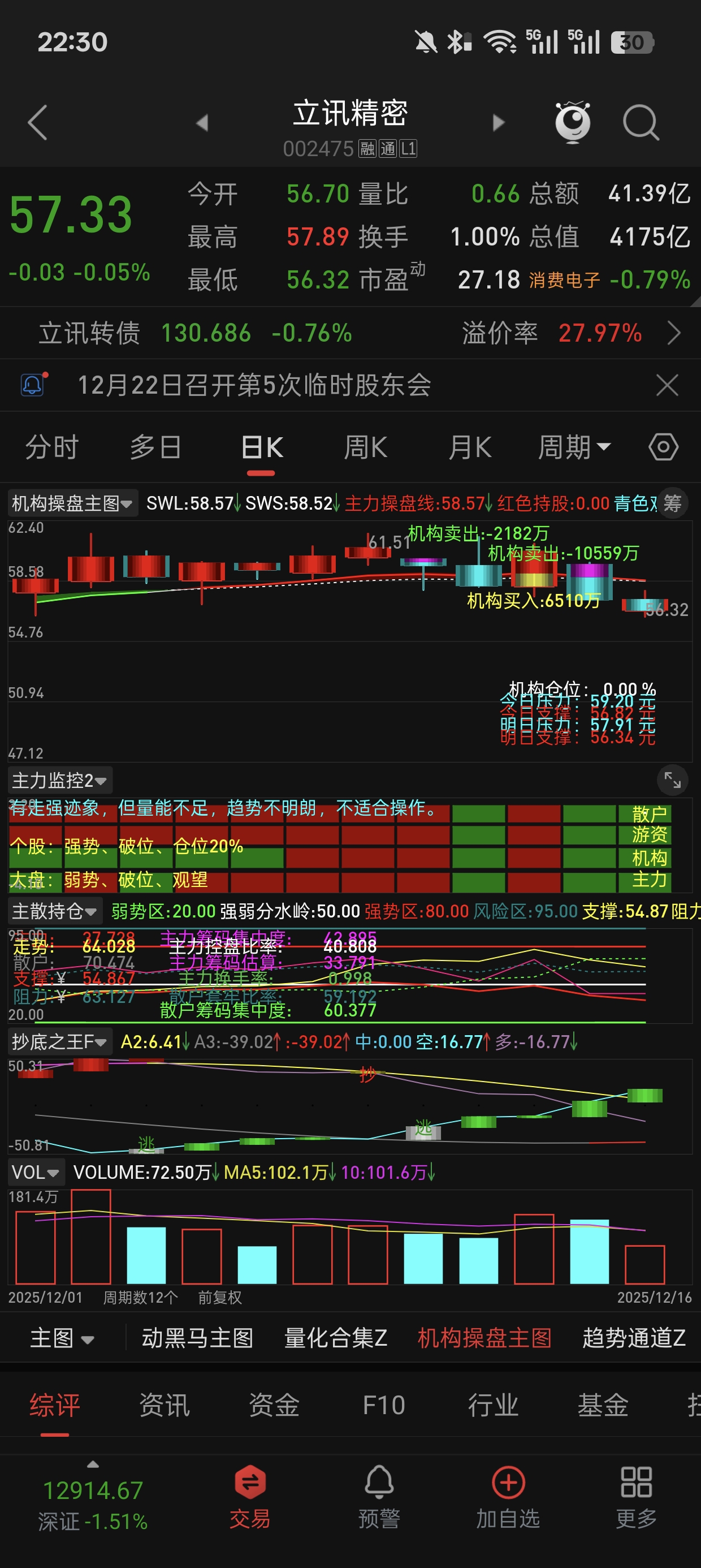
Task: Switch to previous stock with left triangle
Action: pyautogui.click(x=202, y=122)
